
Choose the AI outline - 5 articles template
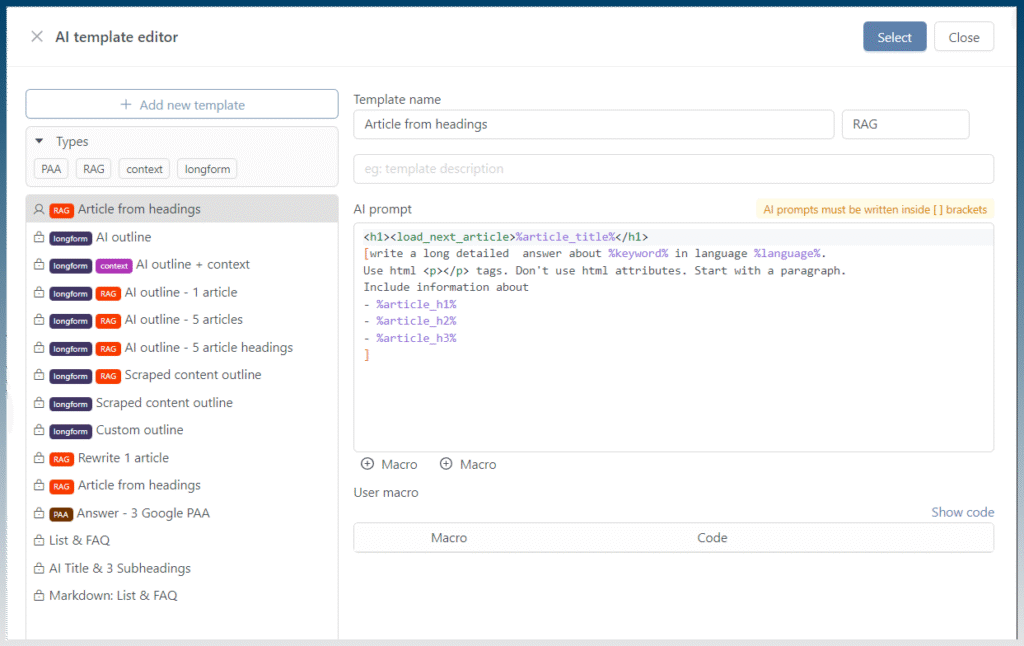coord(182,320)
